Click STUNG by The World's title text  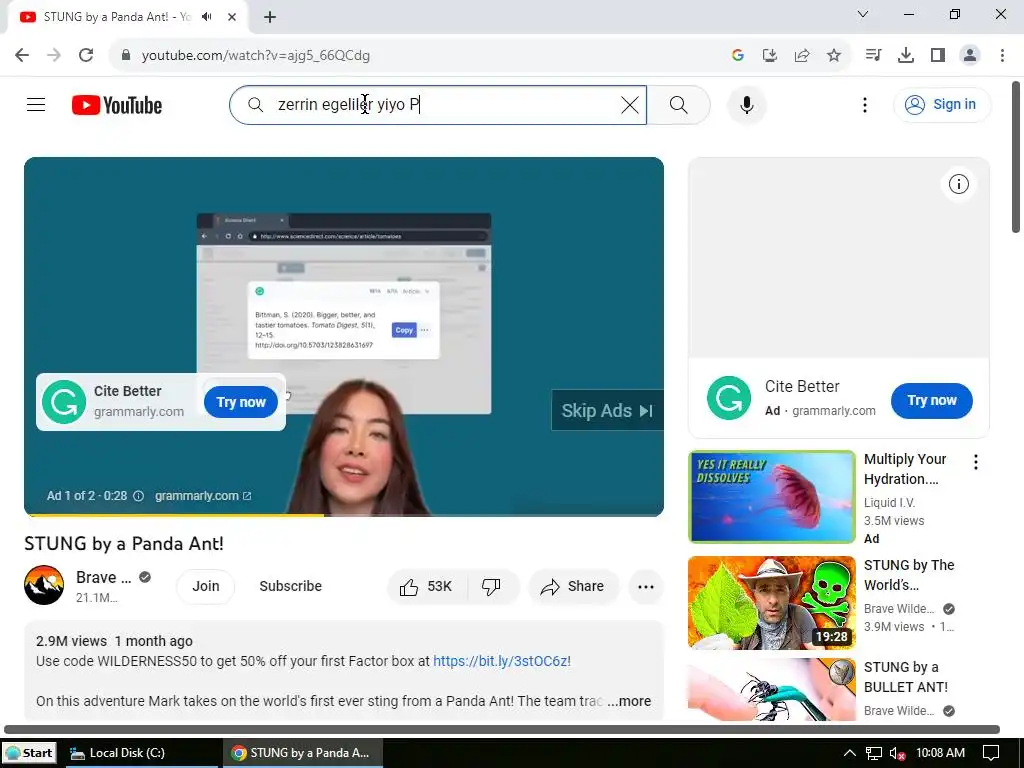(x=908, y=575)
